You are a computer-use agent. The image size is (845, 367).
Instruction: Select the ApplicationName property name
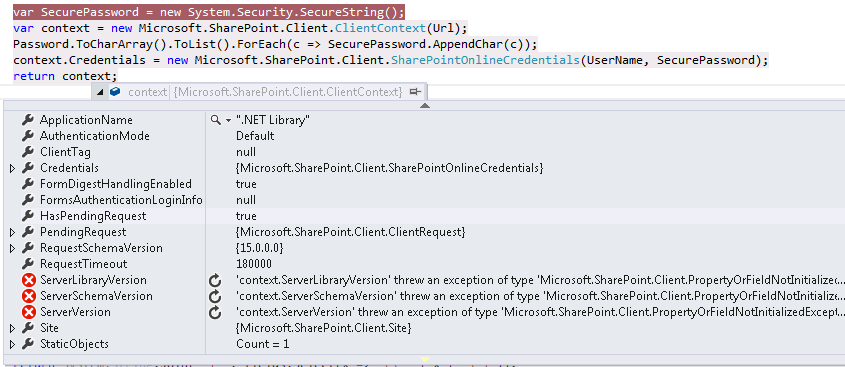[86, 120]
